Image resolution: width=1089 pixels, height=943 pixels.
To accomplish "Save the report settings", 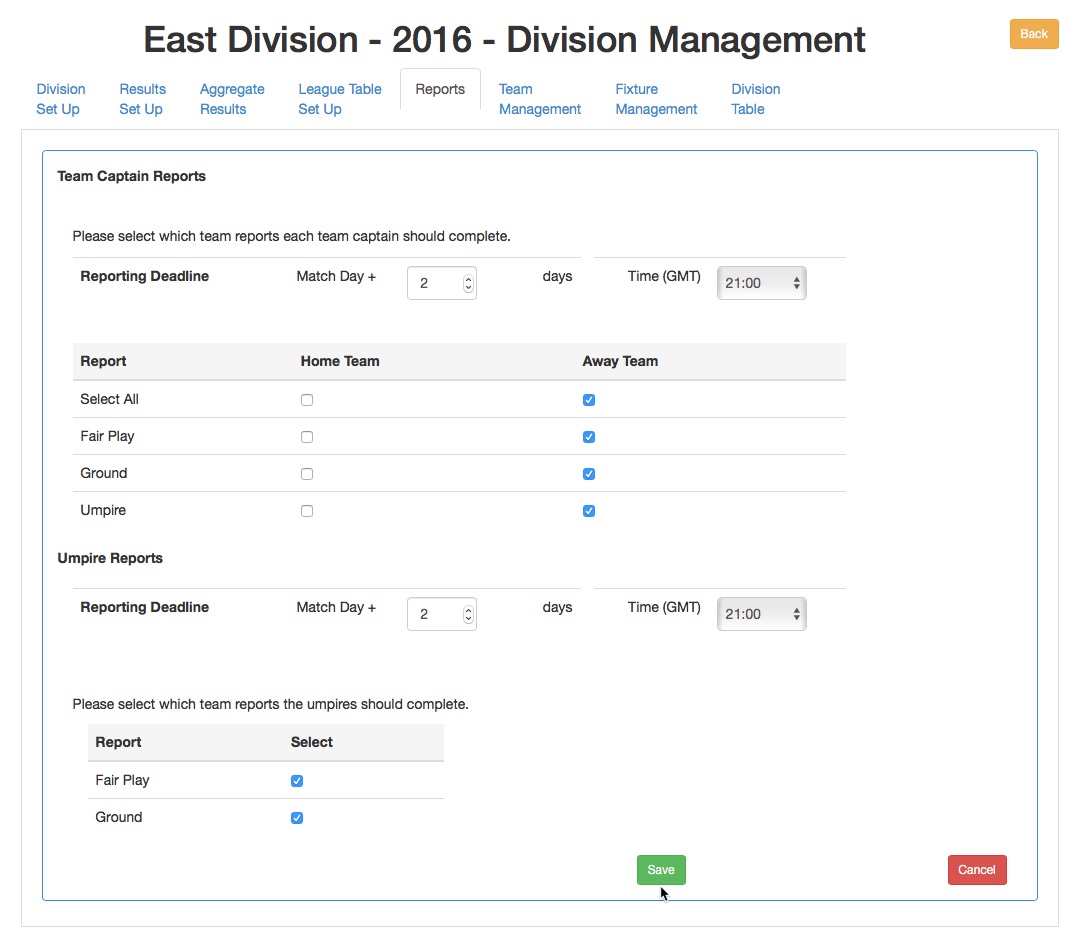I will coord(661,870).
